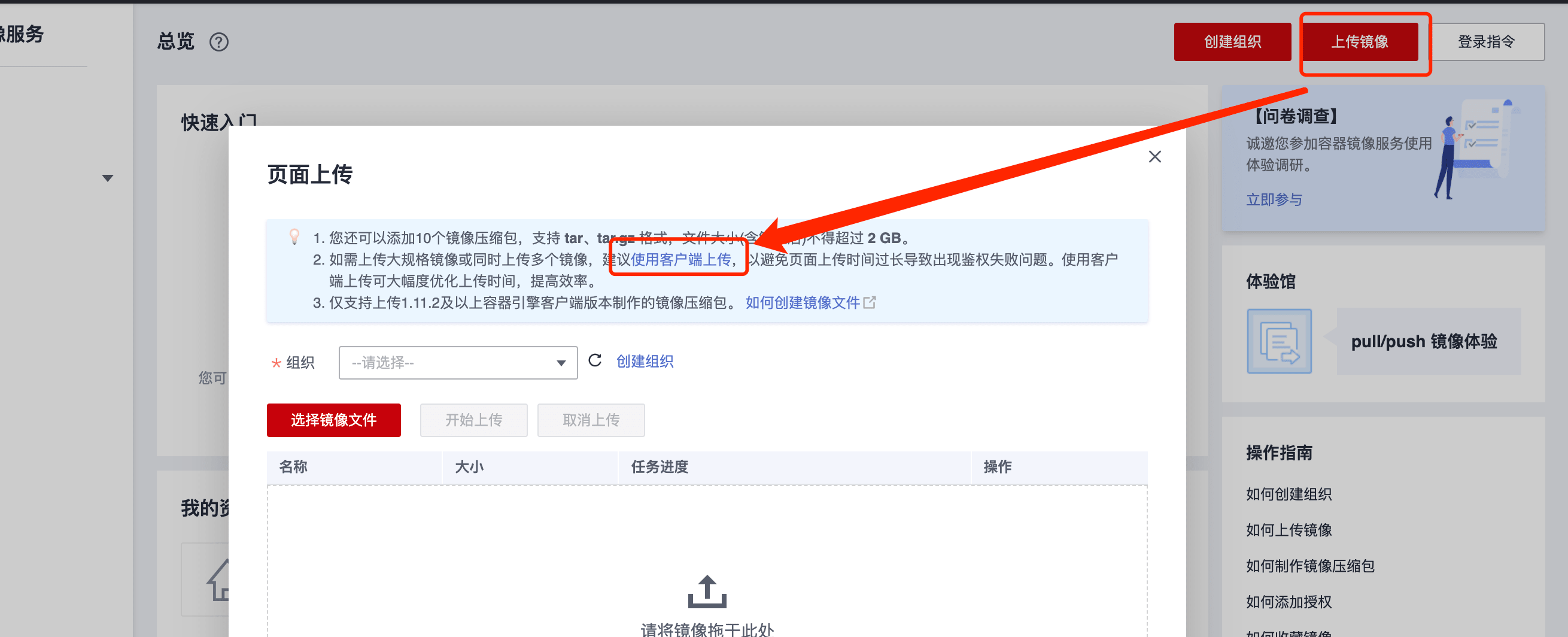Image resolution: width=1568 pixels, height=637 pixels.
Task: Close the 页面上传 dialog with the X icon
Action: click(1154, 157)
